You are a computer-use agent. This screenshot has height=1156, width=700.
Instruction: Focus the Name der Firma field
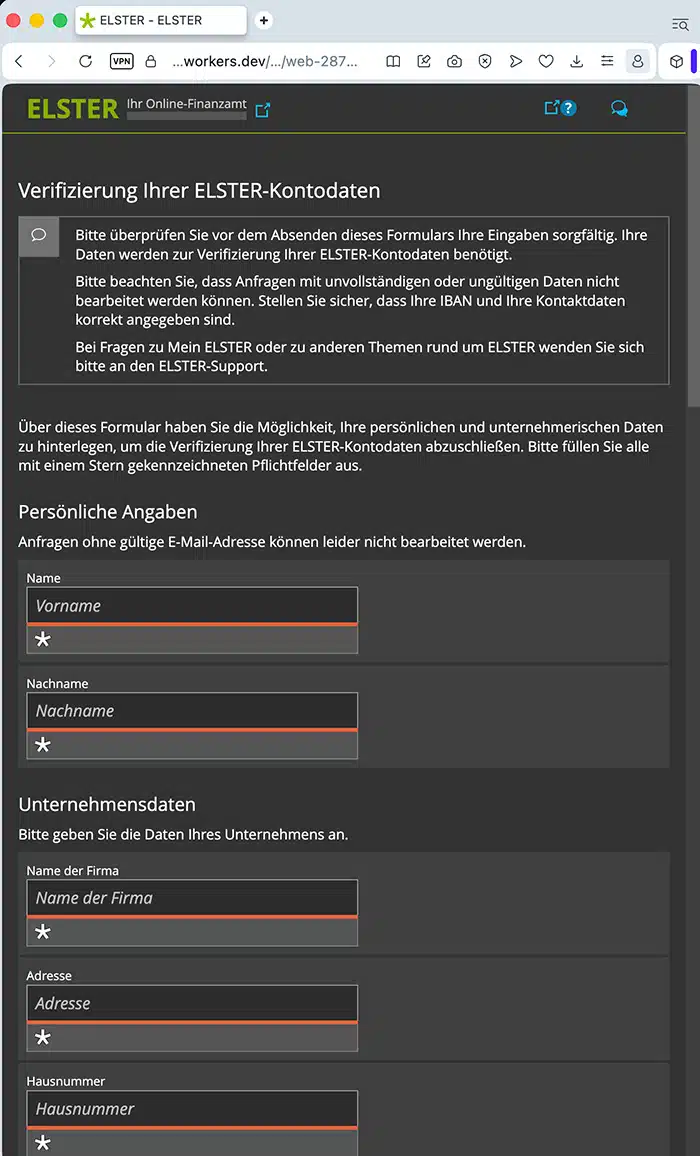[192, 898]
